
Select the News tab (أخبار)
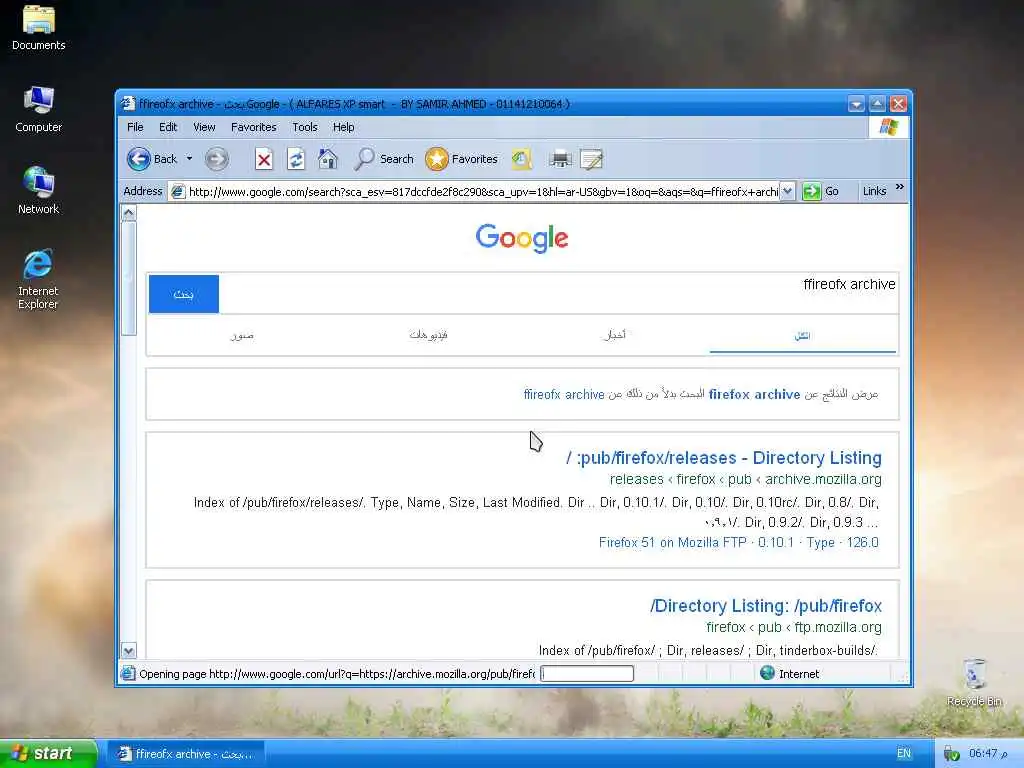click(x=615, y=335)
